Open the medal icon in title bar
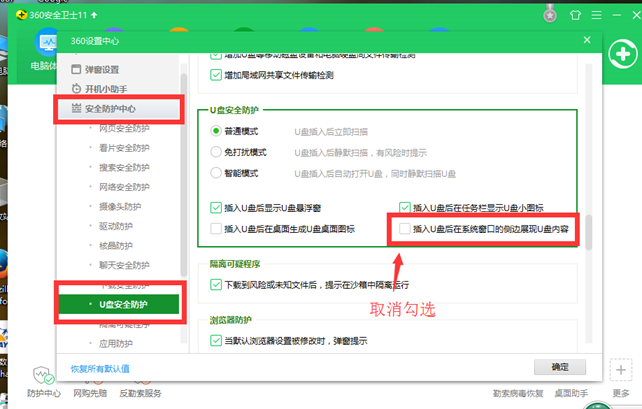 (550, 15)
